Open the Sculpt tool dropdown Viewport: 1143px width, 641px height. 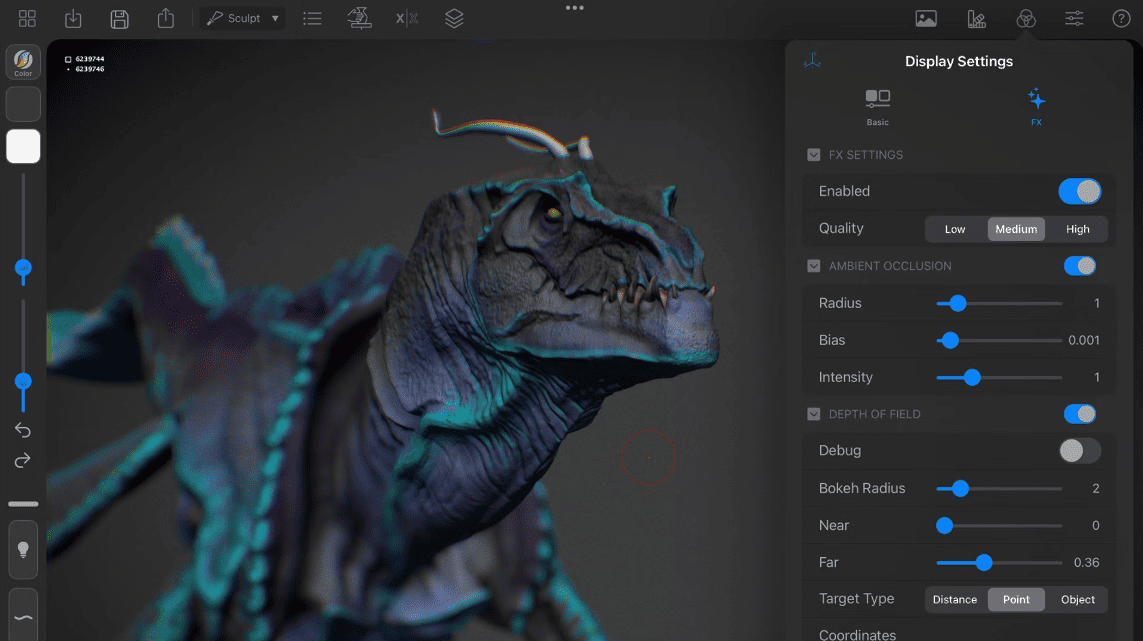coord(242,17)
